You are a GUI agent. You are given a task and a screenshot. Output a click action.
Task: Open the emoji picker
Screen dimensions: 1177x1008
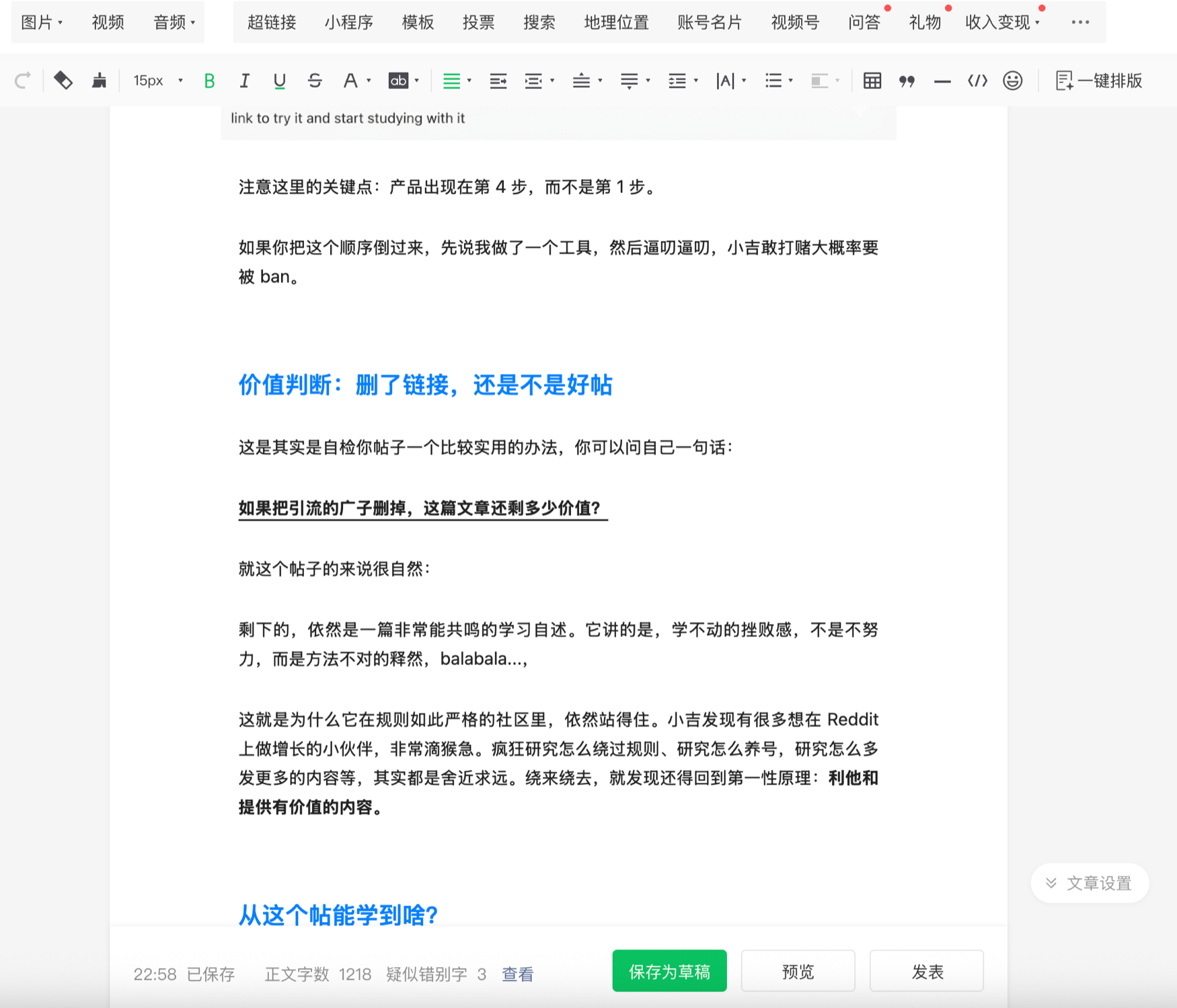coord(1012,81)
